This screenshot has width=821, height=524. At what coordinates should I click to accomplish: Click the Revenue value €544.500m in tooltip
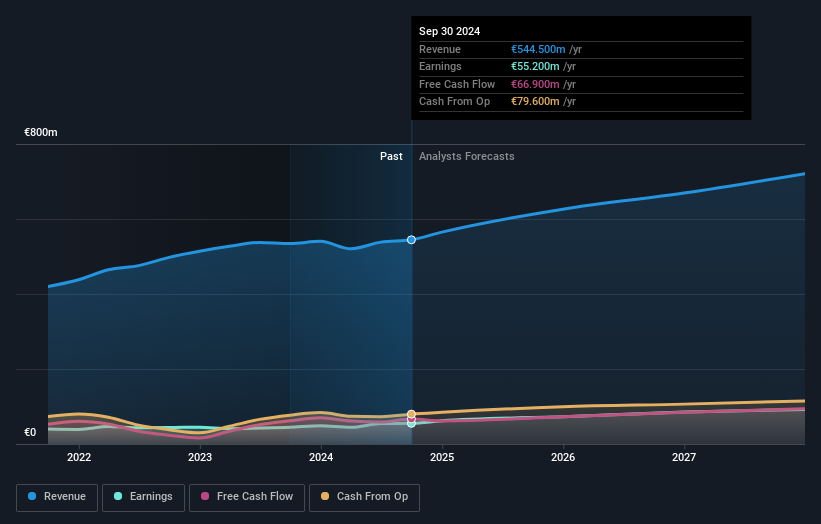(537, 48)
